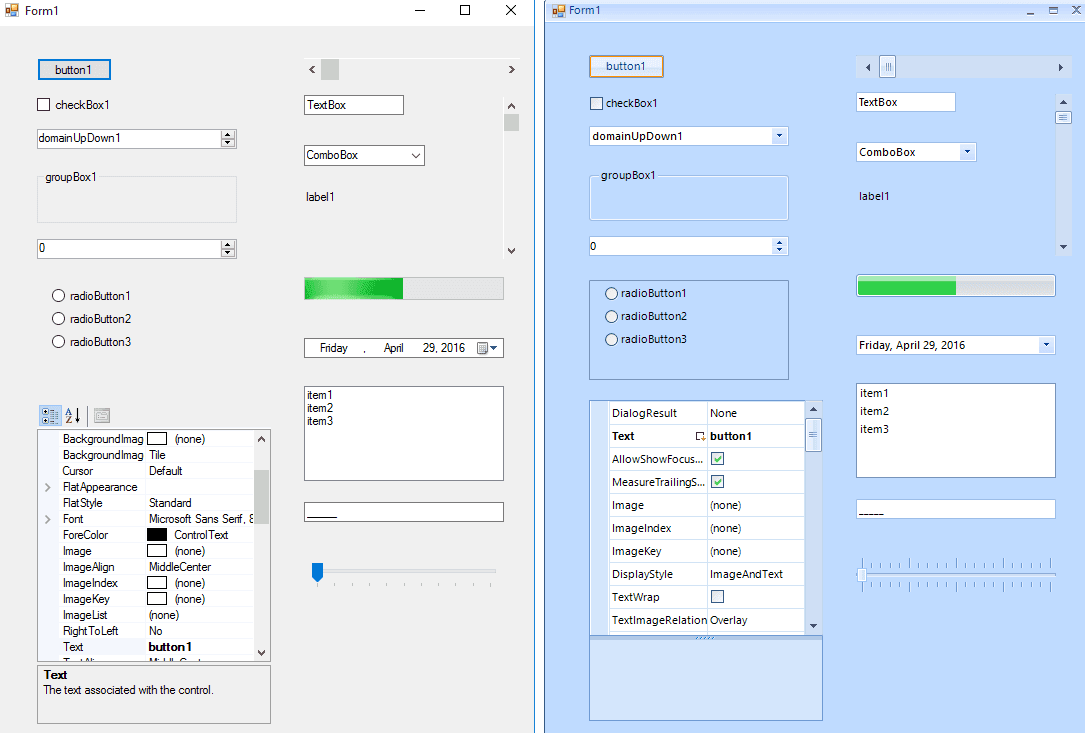Screen dimensions: 1085x733
Task: Expand the FlatAppearance property in left grid
Action: point(48,487)
